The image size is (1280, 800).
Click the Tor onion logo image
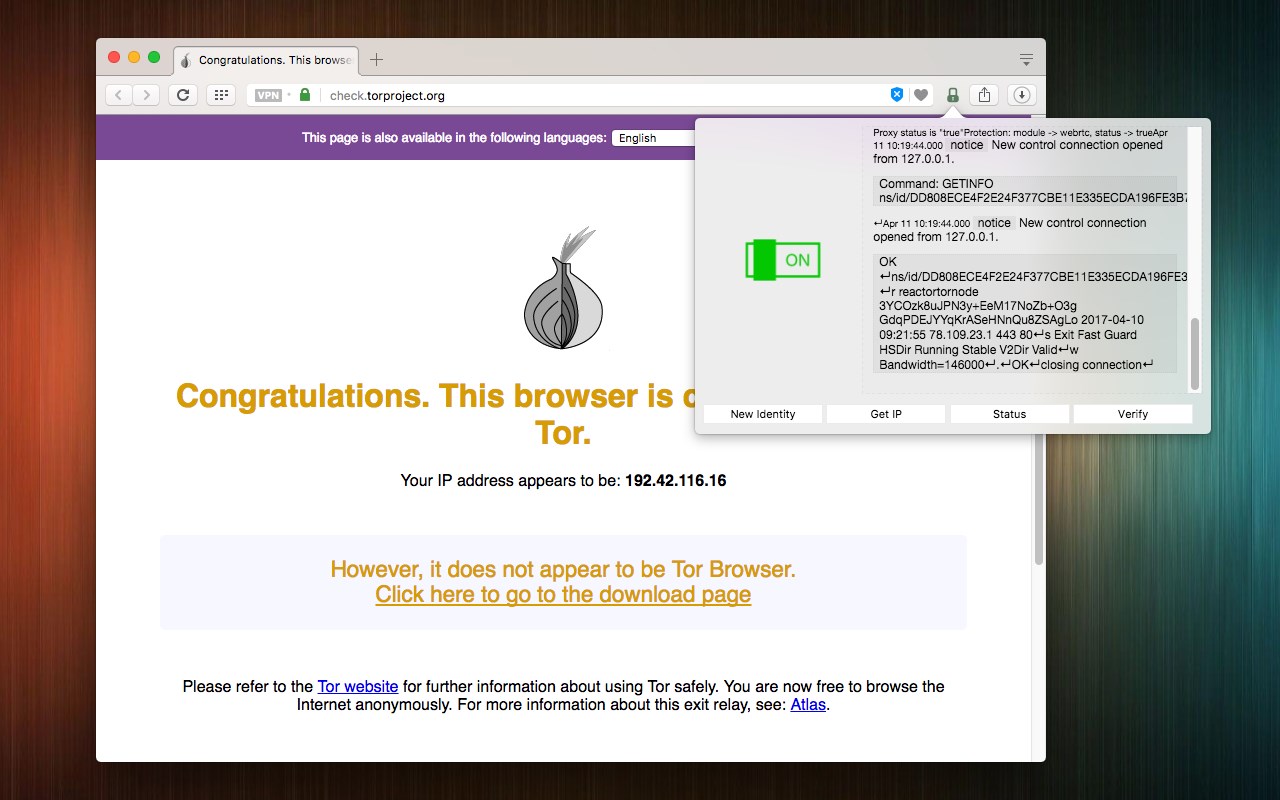click(x=563, y=289)
